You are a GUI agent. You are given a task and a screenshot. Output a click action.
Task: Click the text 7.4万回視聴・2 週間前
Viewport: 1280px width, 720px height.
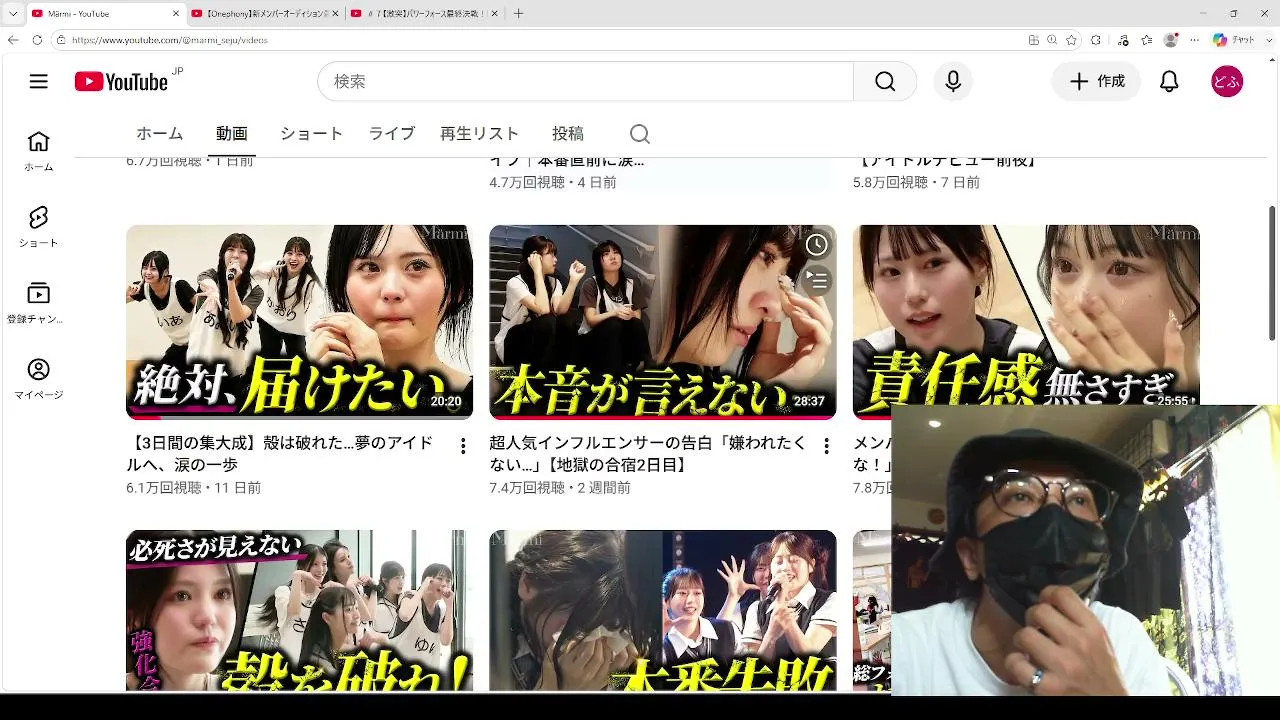560,488
